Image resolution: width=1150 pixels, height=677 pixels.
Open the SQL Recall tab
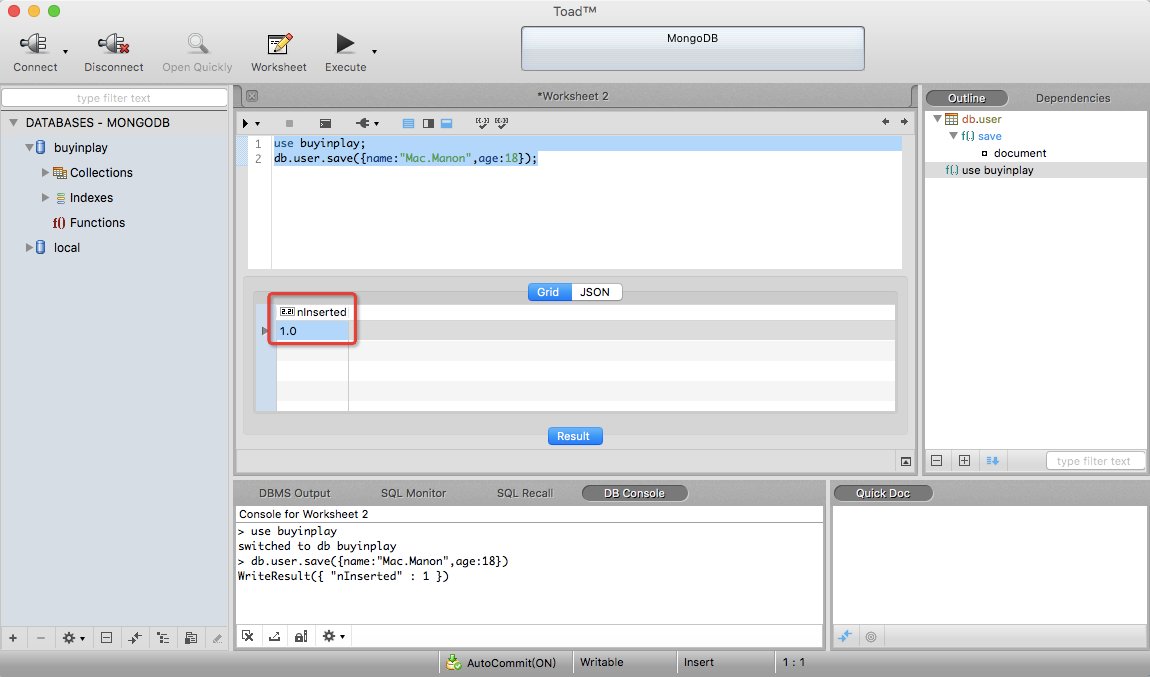[x=524, y=494]
